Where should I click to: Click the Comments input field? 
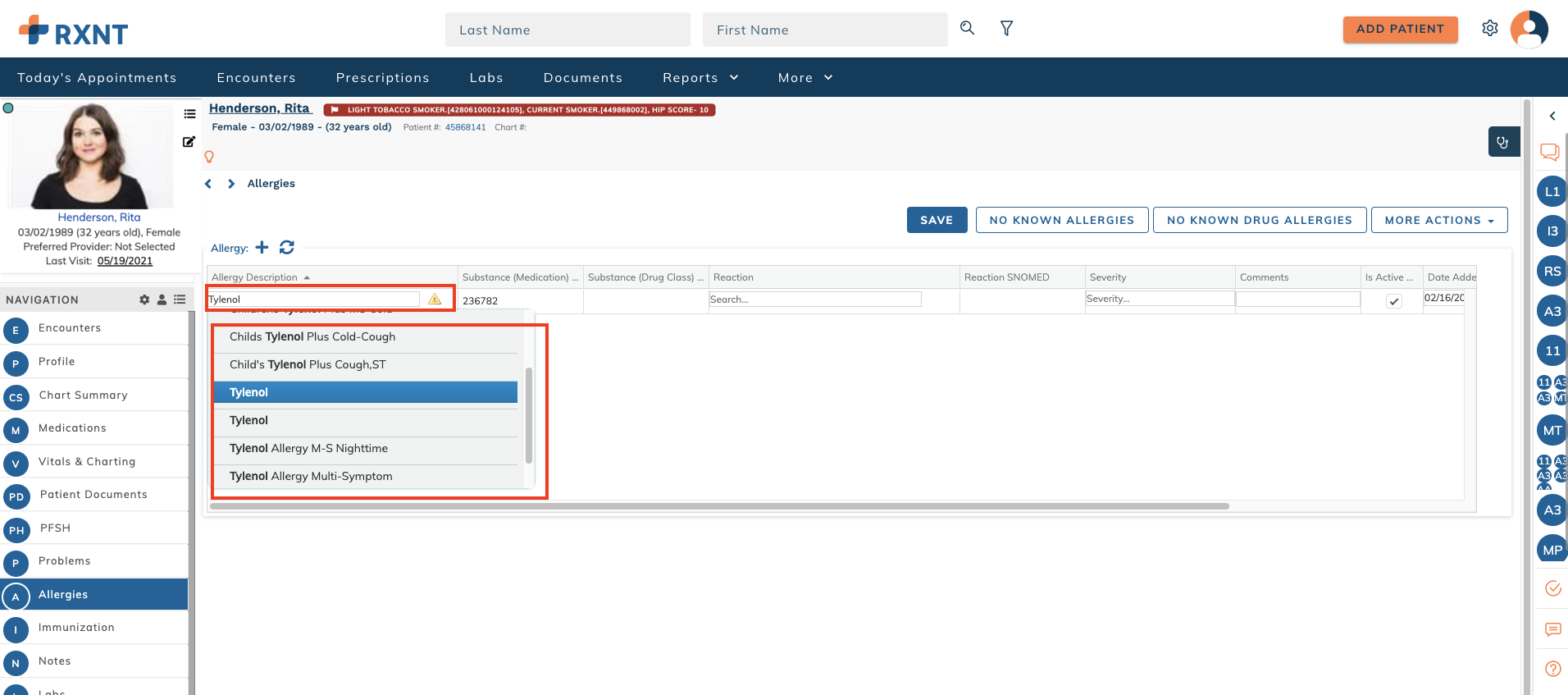click(1297, 299)
